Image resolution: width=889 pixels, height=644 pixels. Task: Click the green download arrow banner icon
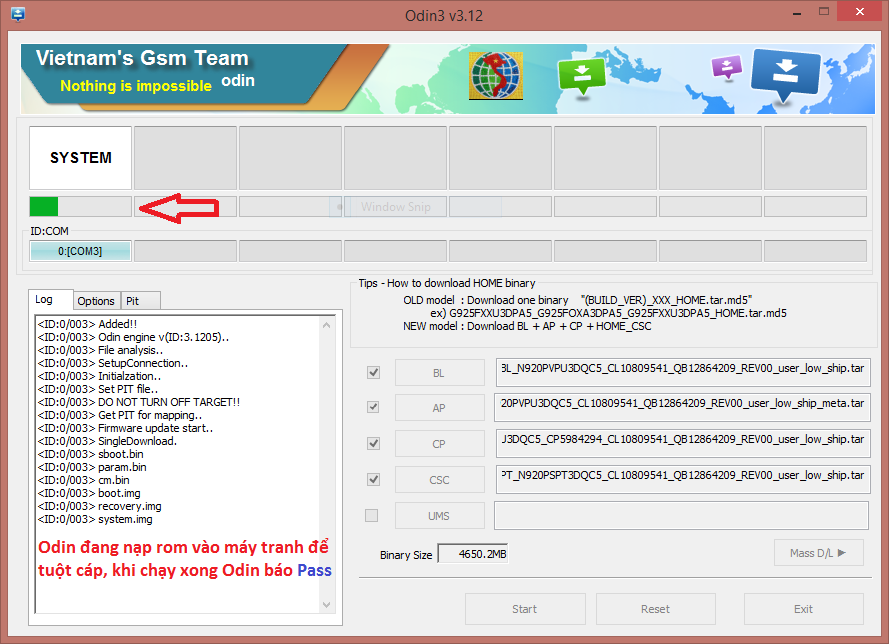(582, 78)
